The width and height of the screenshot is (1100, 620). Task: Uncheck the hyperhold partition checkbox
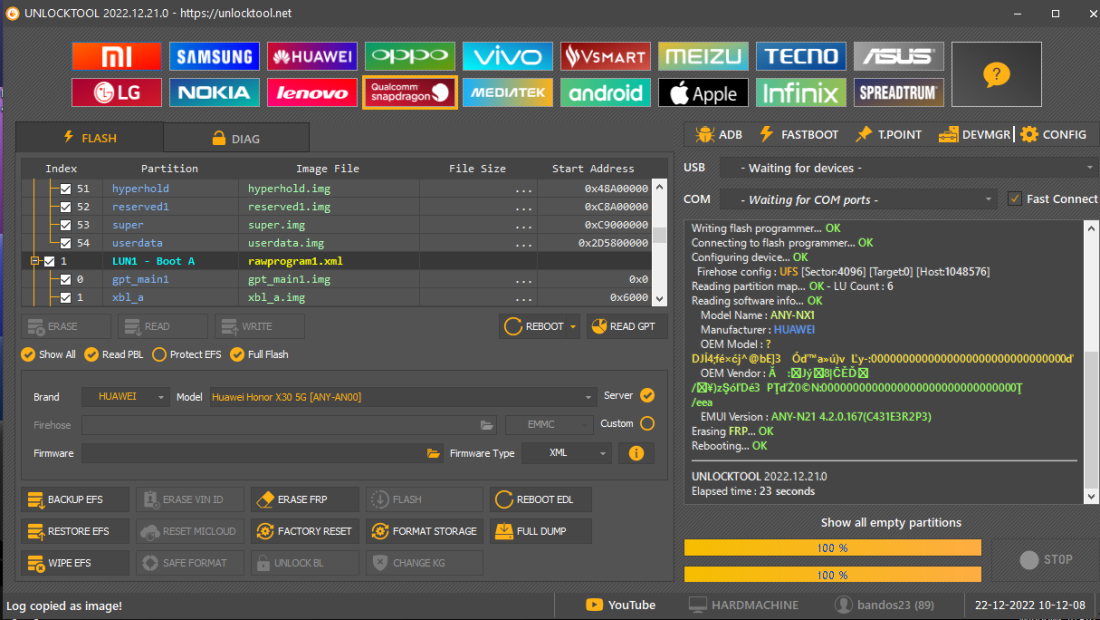click(x=66, y=189)
